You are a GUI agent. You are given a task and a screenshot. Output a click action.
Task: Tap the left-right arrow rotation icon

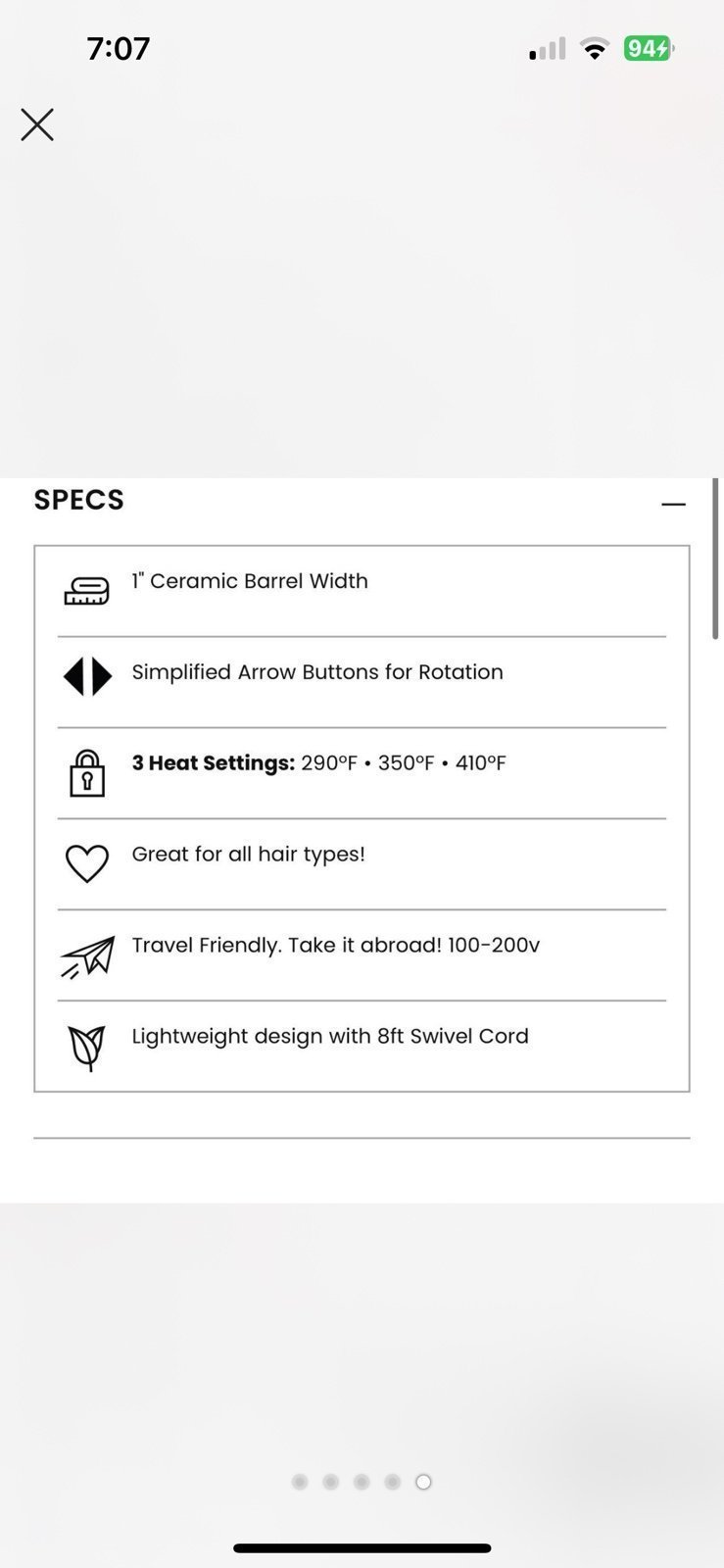tap(87, 676)
